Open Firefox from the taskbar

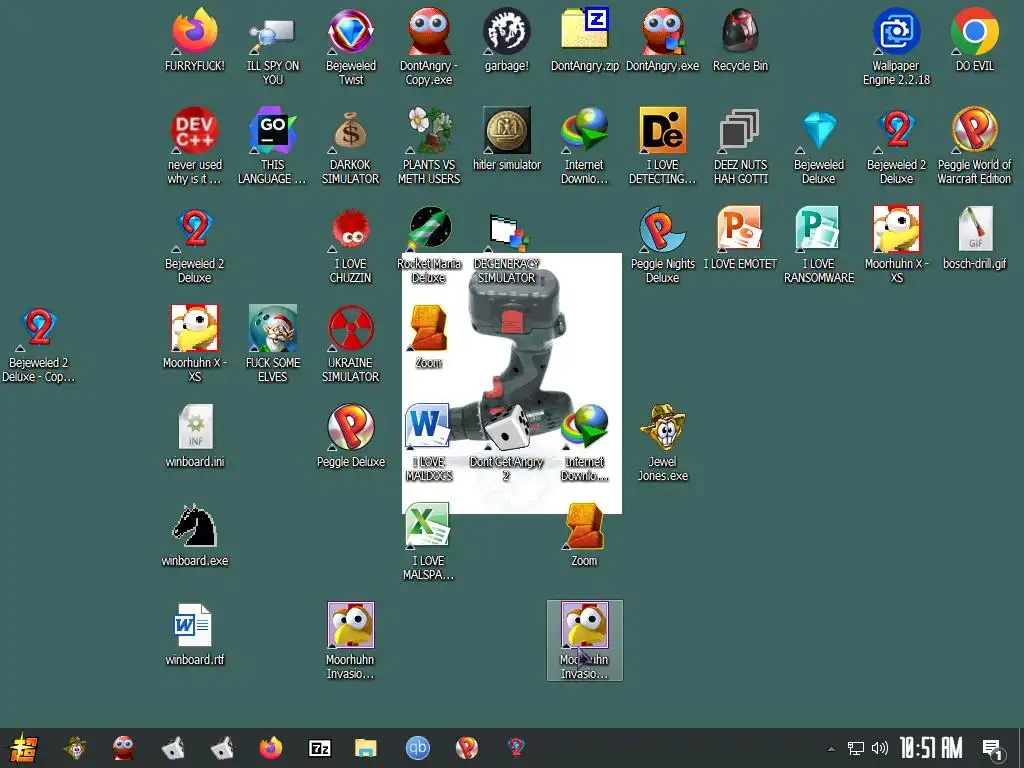coord(271,748)
